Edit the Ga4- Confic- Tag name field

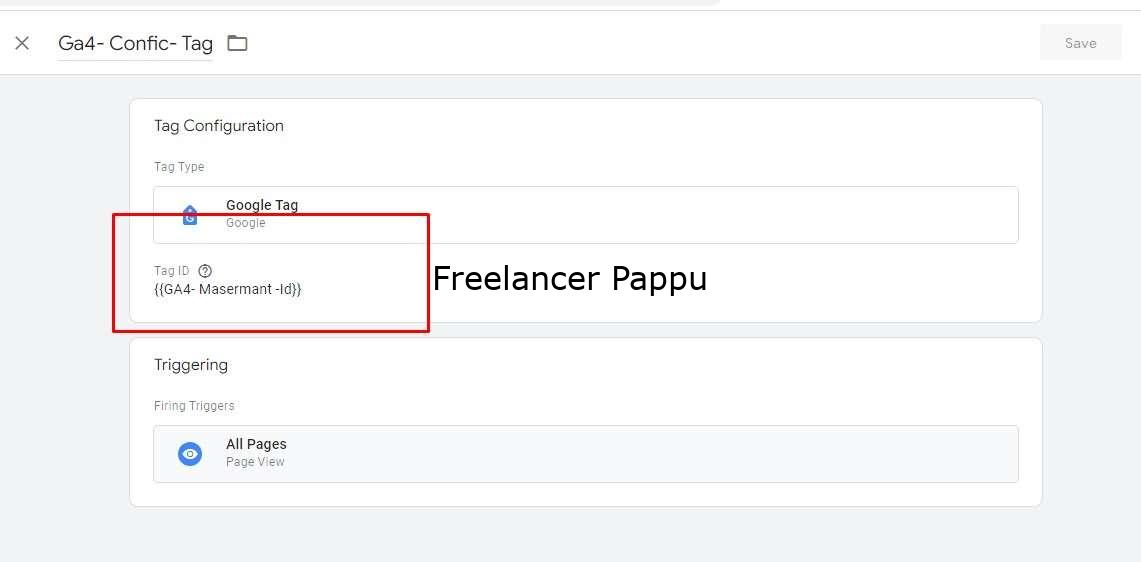click(x=135, y=44)
